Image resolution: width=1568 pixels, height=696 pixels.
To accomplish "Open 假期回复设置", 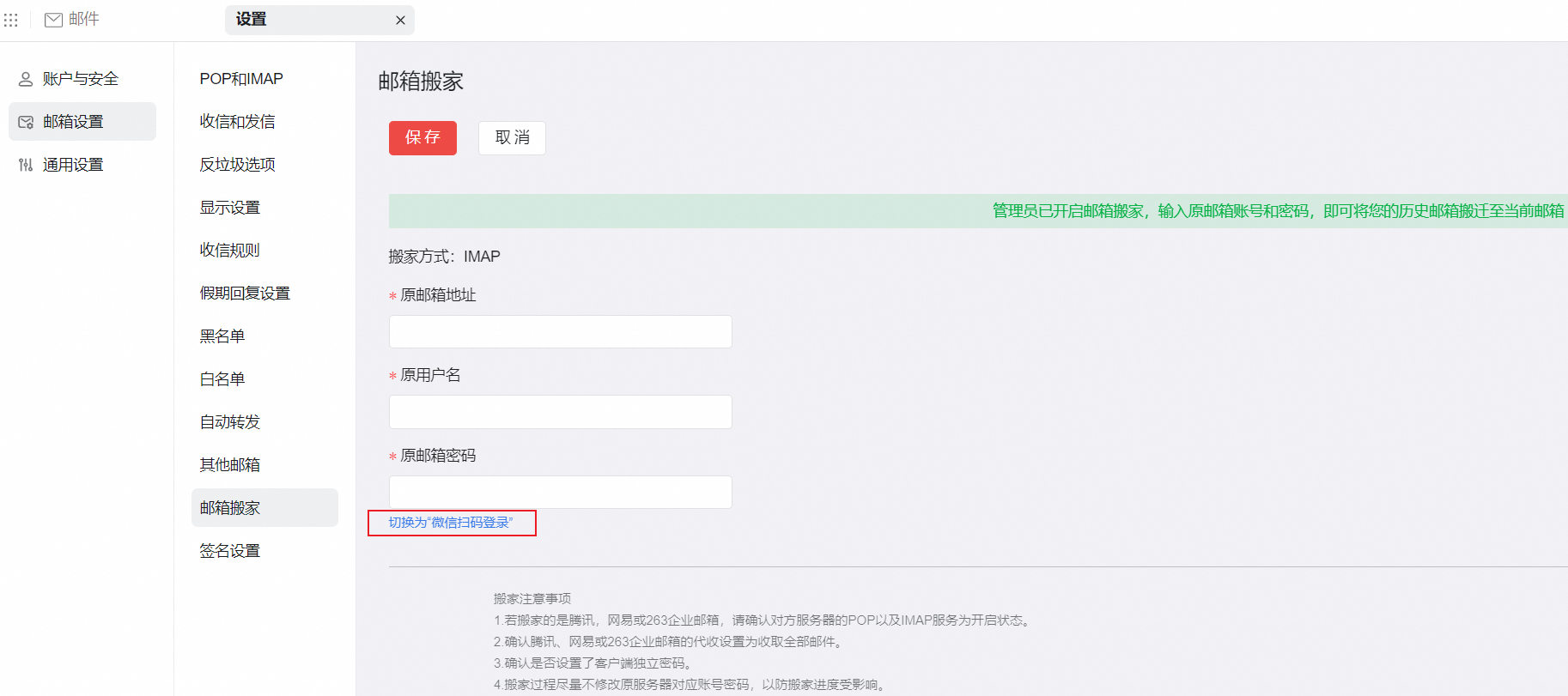I will coord(245,294).
